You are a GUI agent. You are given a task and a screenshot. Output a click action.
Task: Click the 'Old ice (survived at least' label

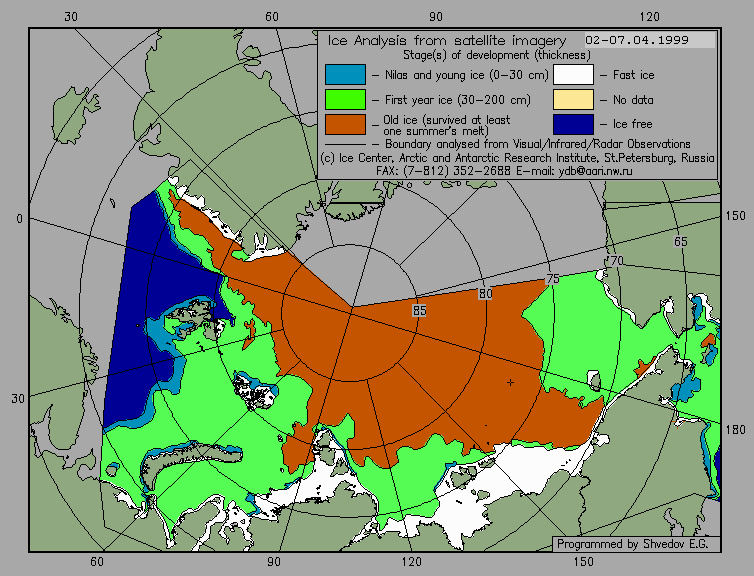447,119
